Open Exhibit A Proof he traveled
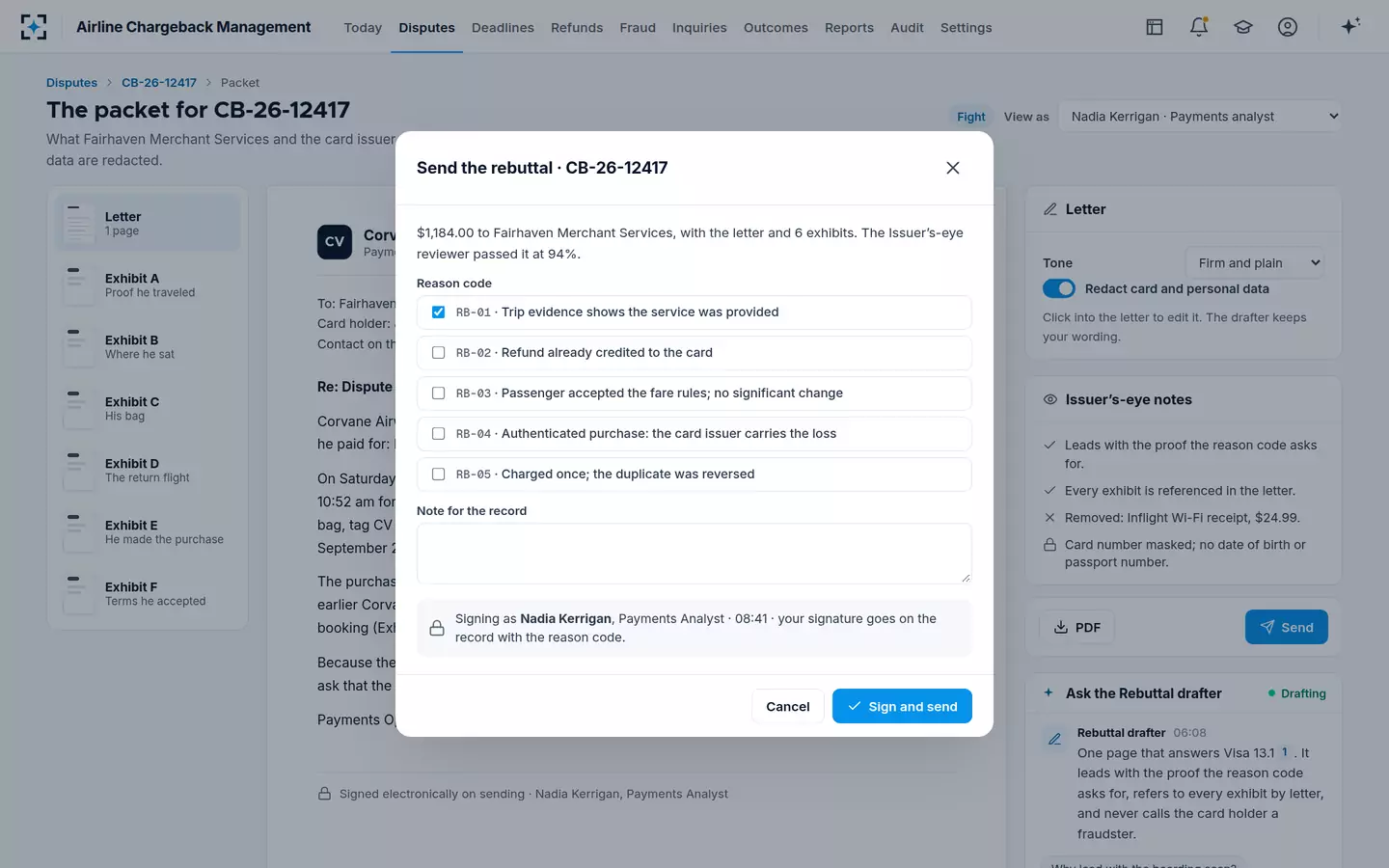The image size is (1389, 868). (148, 285)
